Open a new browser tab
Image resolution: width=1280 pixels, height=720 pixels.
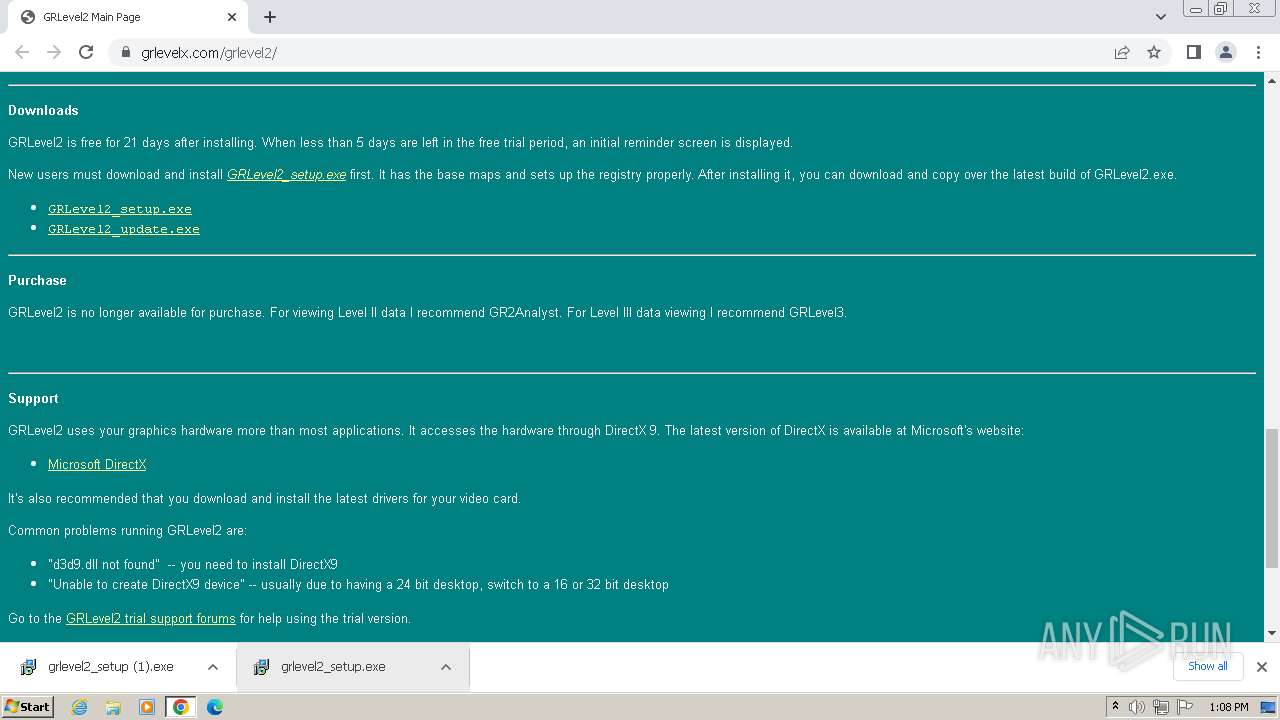coord(270,17)
